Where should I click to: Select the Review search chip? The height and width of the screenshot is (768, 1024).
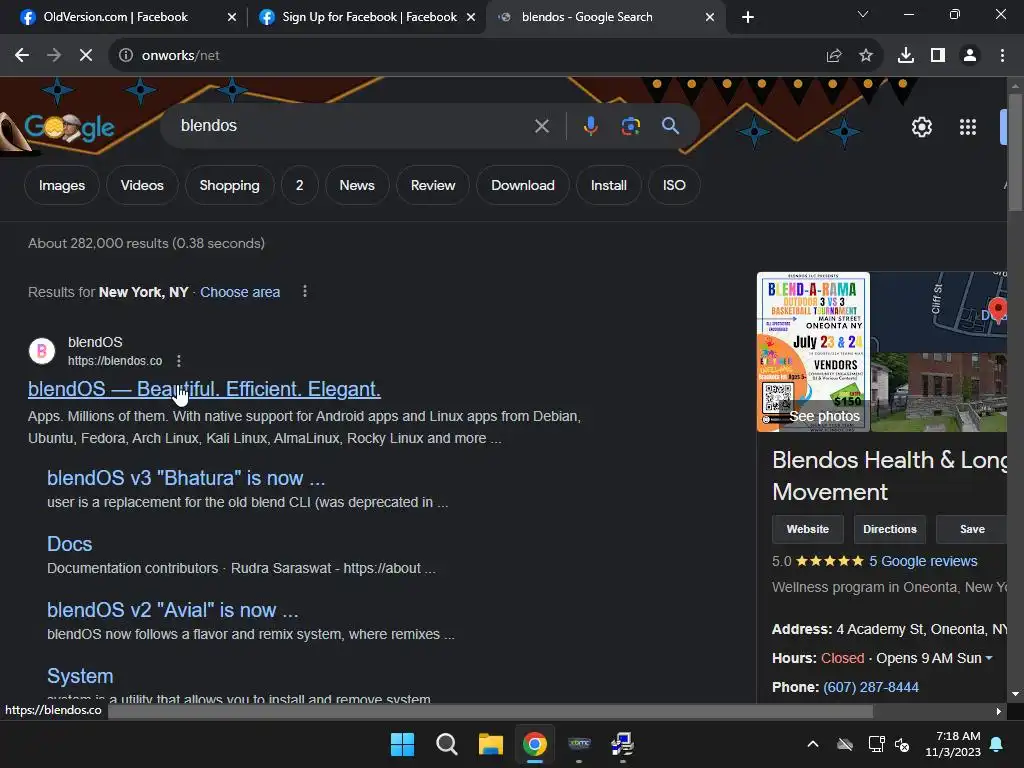coord(432,185)
